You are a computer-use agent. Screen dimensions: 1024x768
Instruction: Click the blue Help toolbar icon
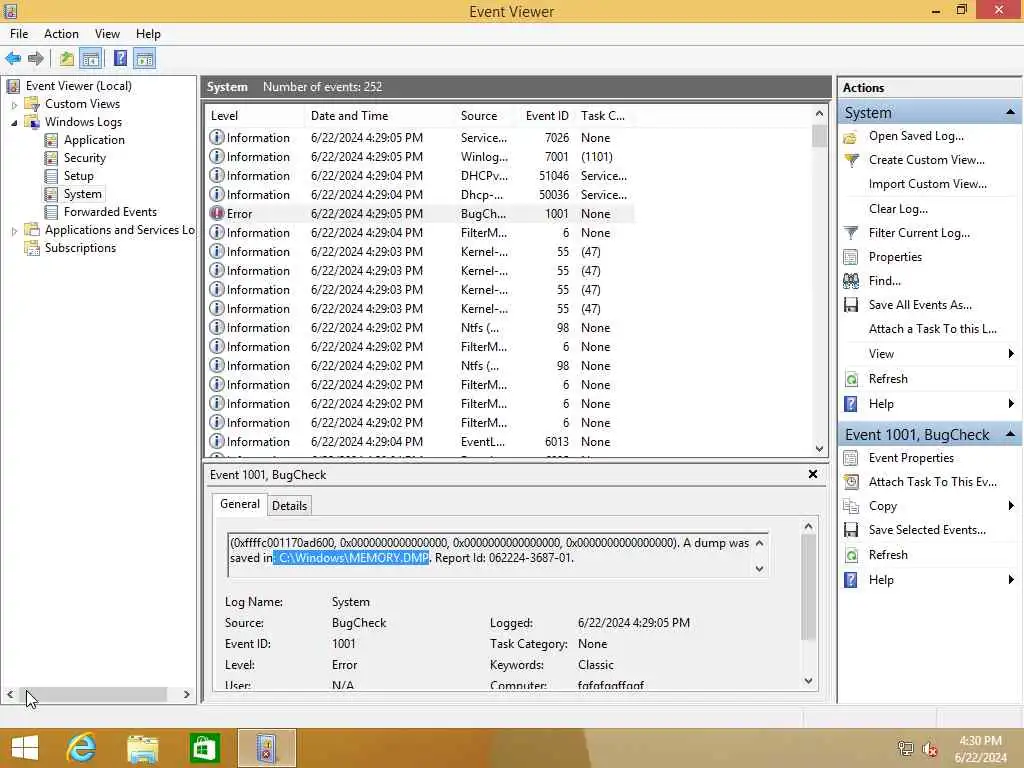pyautogui.click(x=120, y=59)
